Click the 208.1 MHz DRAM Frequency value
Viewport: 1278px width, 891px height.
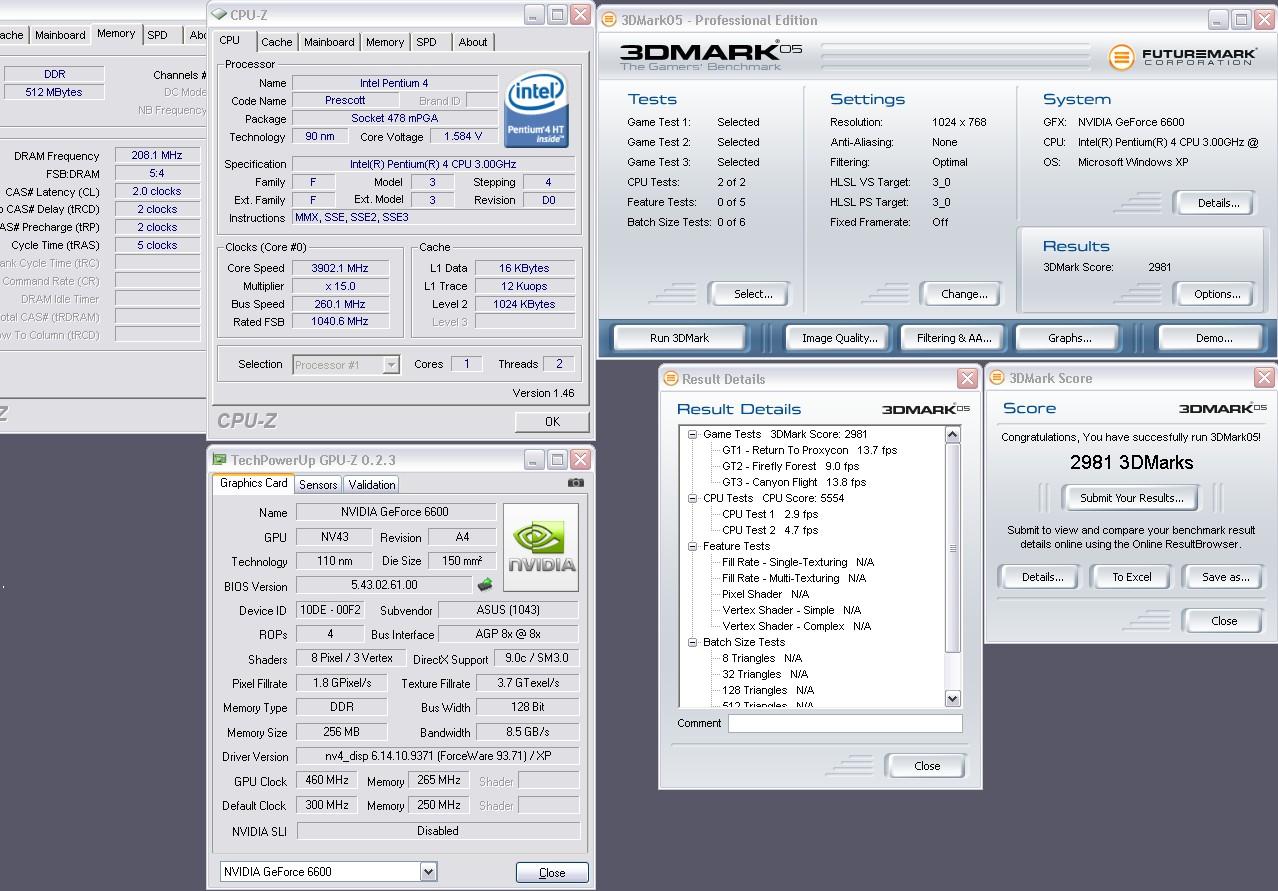157,155
